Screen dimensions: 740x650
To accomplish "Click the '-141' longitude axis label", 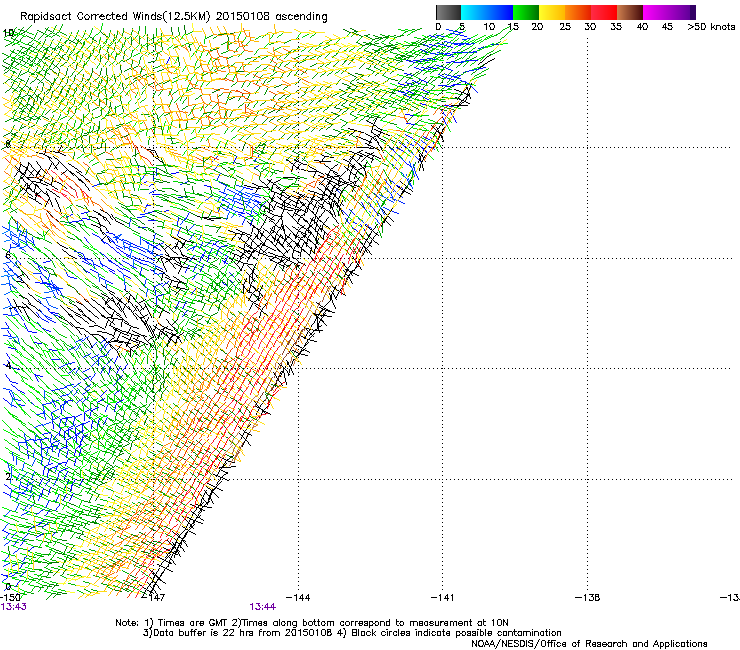I will click(x=442, y=598).
